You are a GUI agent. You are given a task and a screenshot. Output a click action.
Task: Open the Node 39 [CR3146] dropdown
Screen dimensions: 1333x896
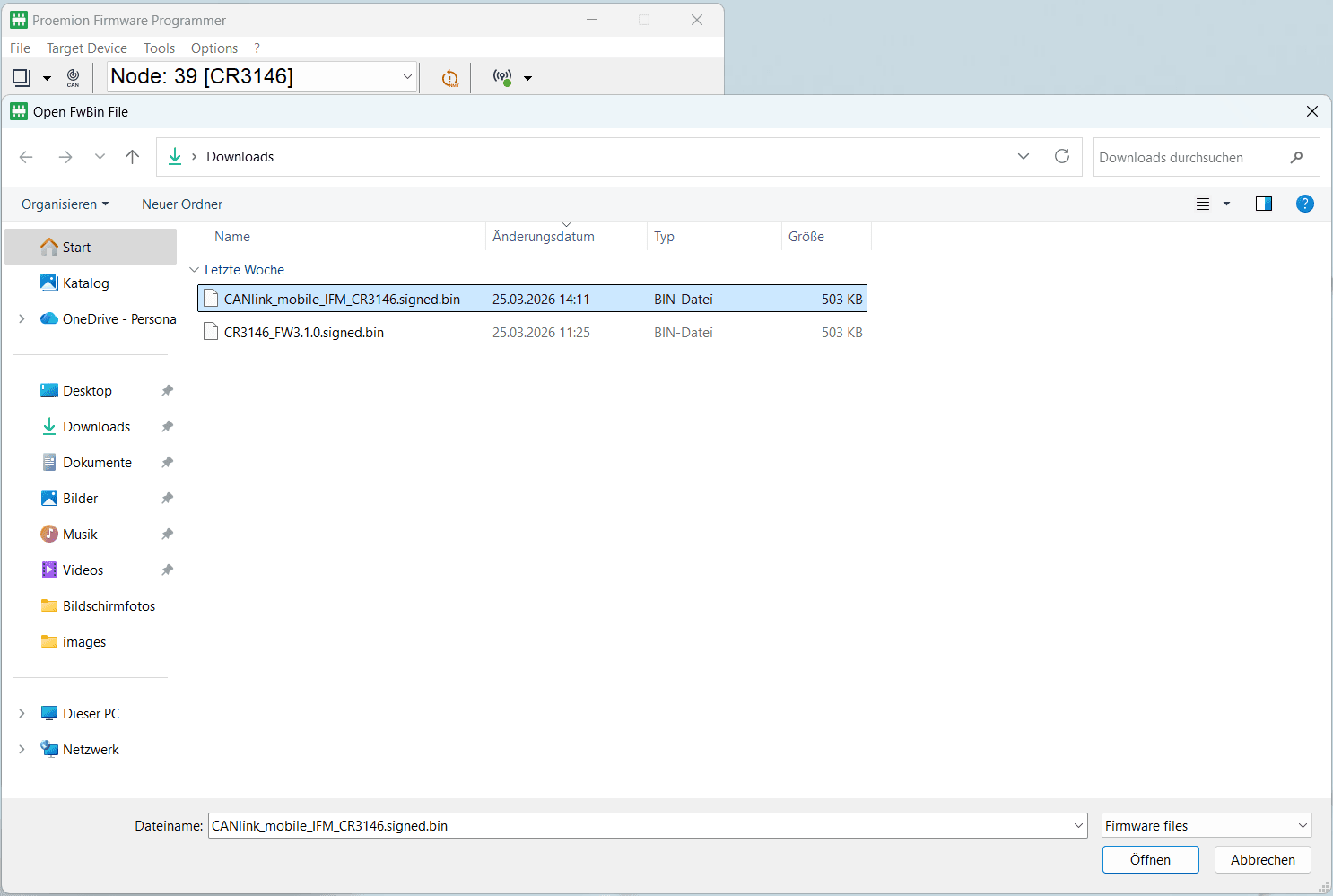(407, 77)
